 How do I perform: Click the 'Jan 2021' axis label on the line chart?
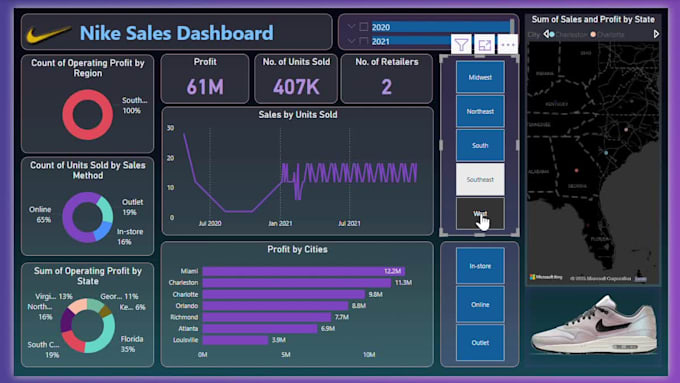(x=280, y=223)
